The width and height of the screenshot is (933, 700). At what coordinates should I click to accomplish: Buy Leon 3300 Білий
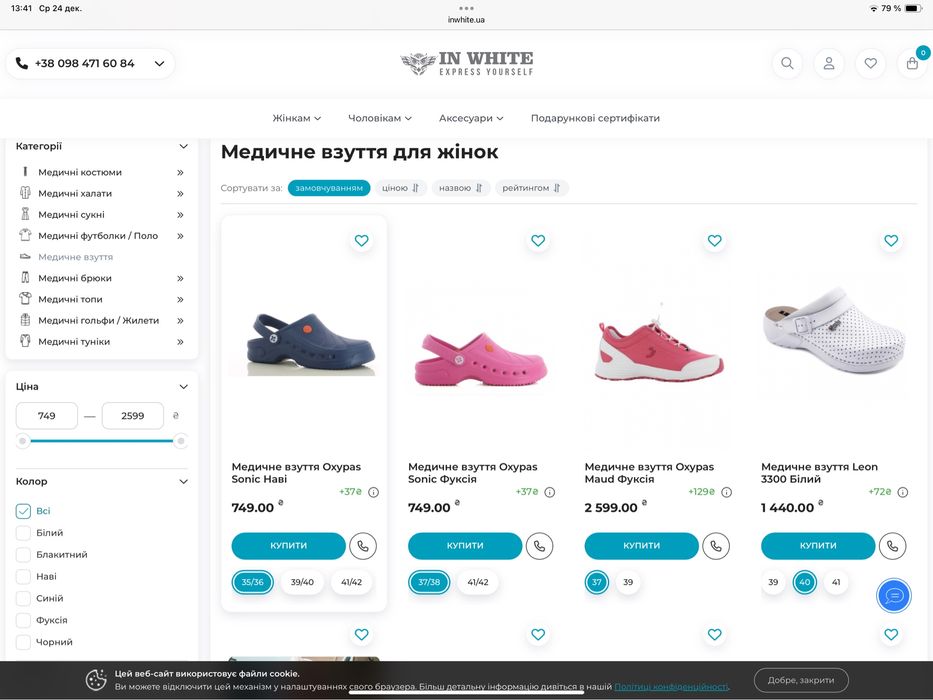tap(818, 546)
